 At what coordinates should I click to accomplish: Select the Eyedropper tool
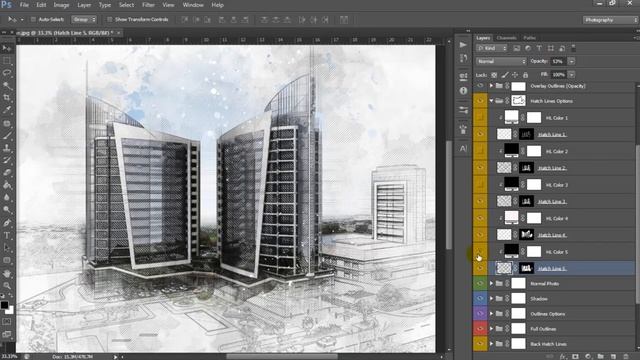[7, 110]
